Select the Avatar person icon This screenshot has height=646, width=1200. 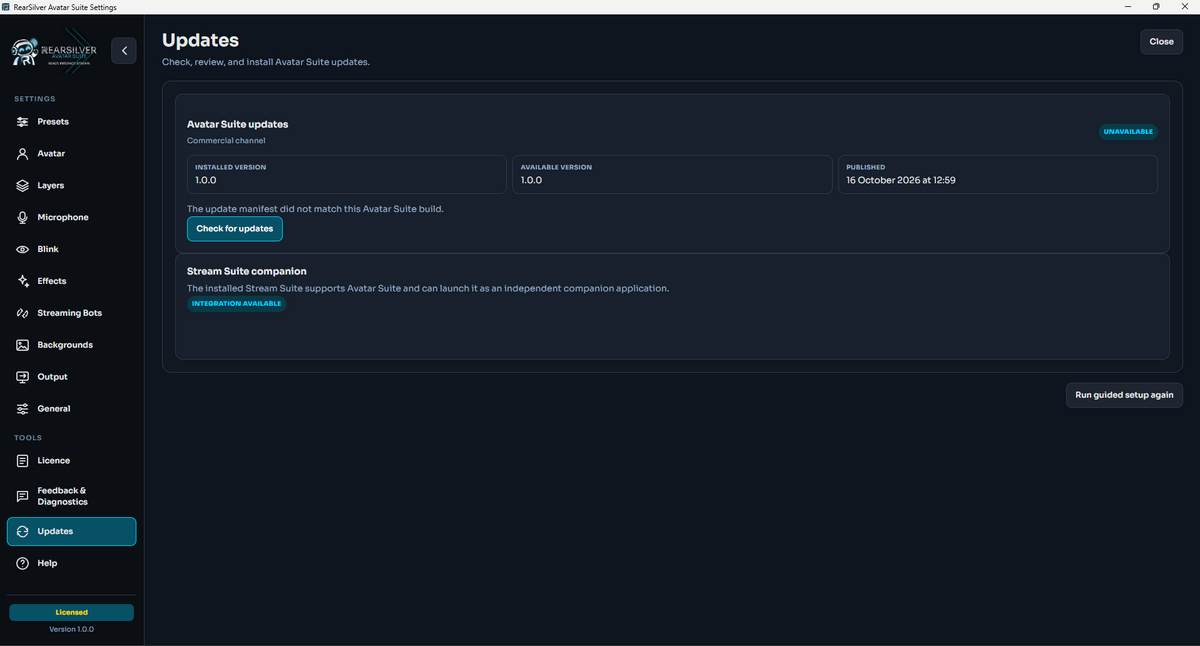coord(23,154)
